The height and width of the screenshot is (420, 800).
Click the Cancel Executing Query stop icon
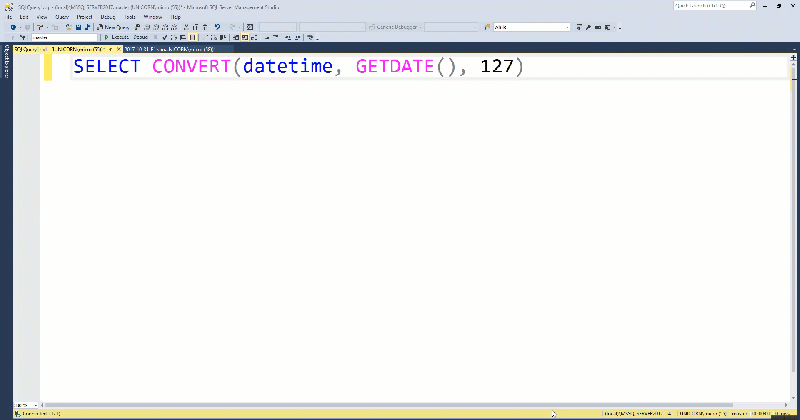pos(155,37)
